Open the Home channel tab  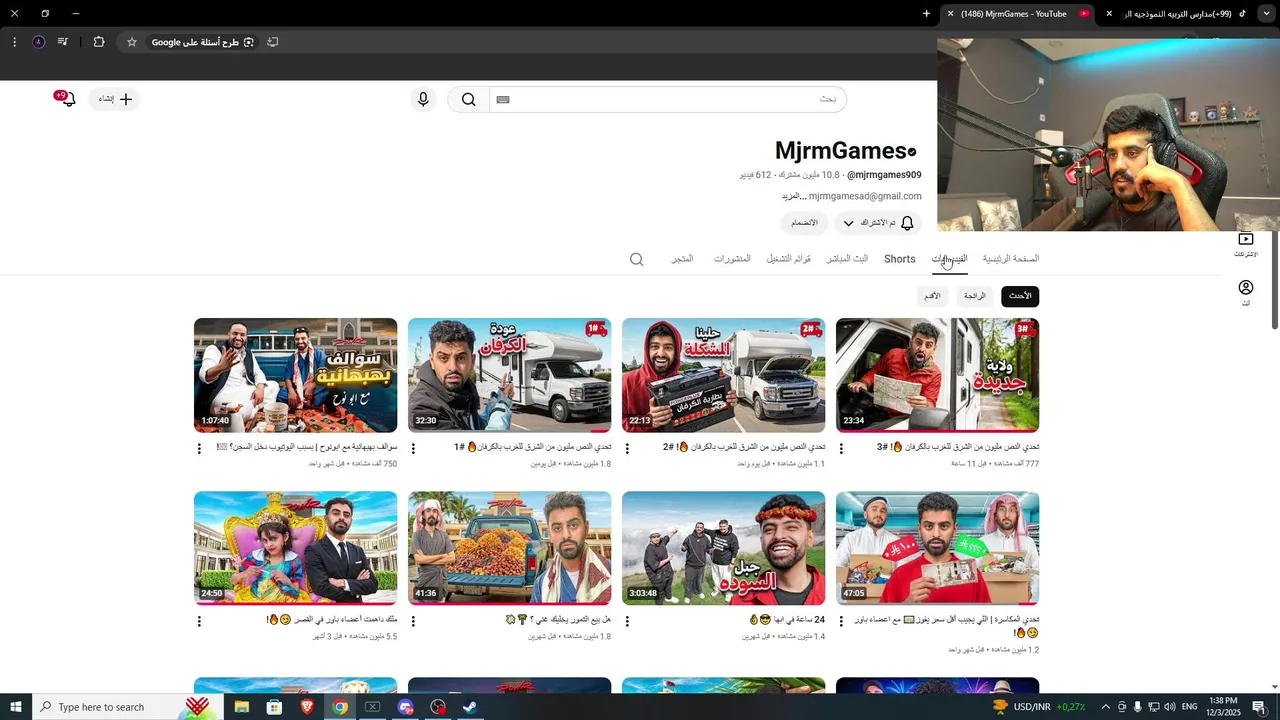(x=1010, y=259)
